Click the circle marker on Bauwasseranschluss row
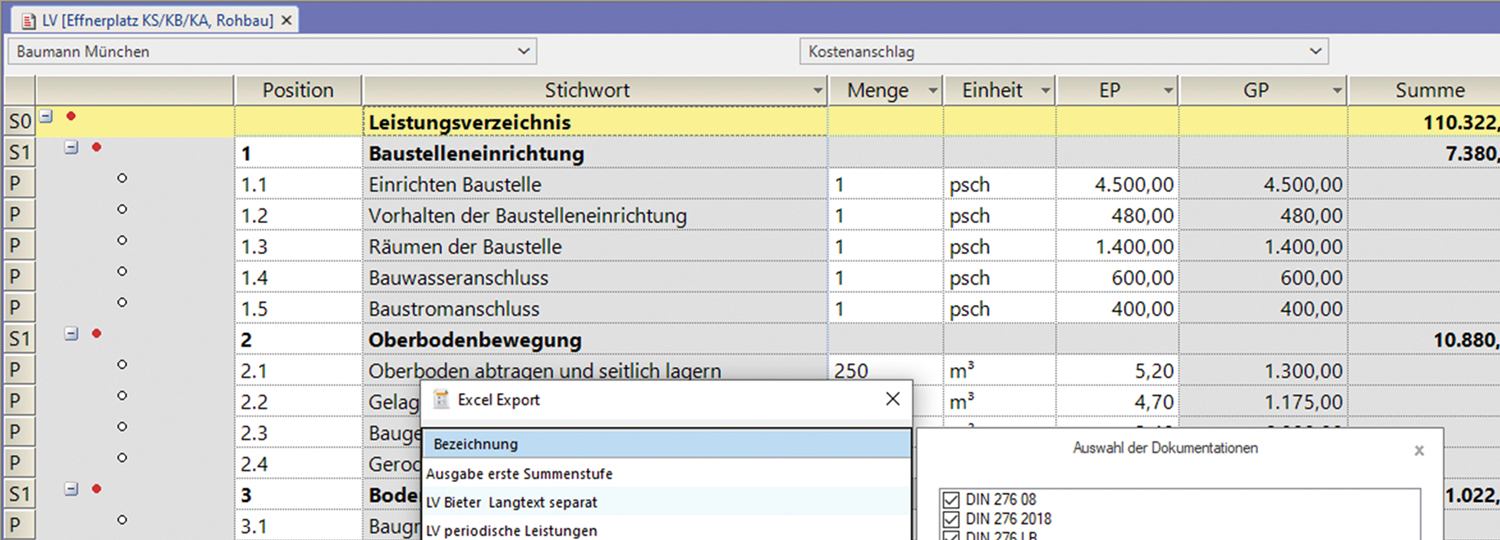The height and width of the screenshot is (540, 1500). click(x=122, y=272)
